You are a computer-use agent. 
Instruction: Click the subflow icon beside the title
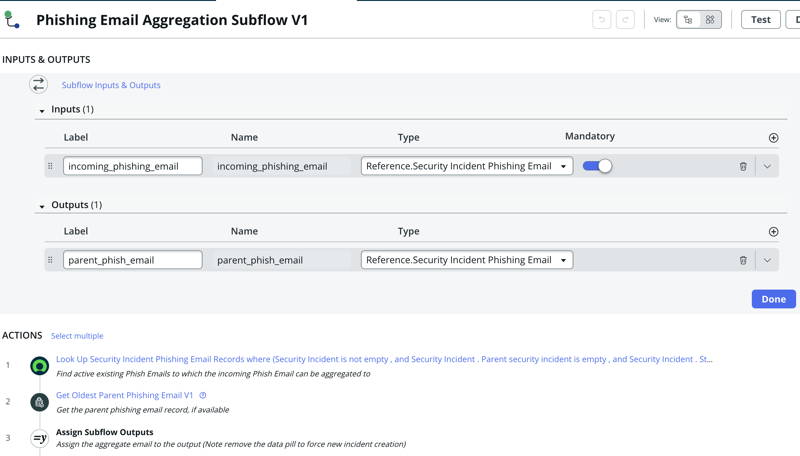coord(12,20)
